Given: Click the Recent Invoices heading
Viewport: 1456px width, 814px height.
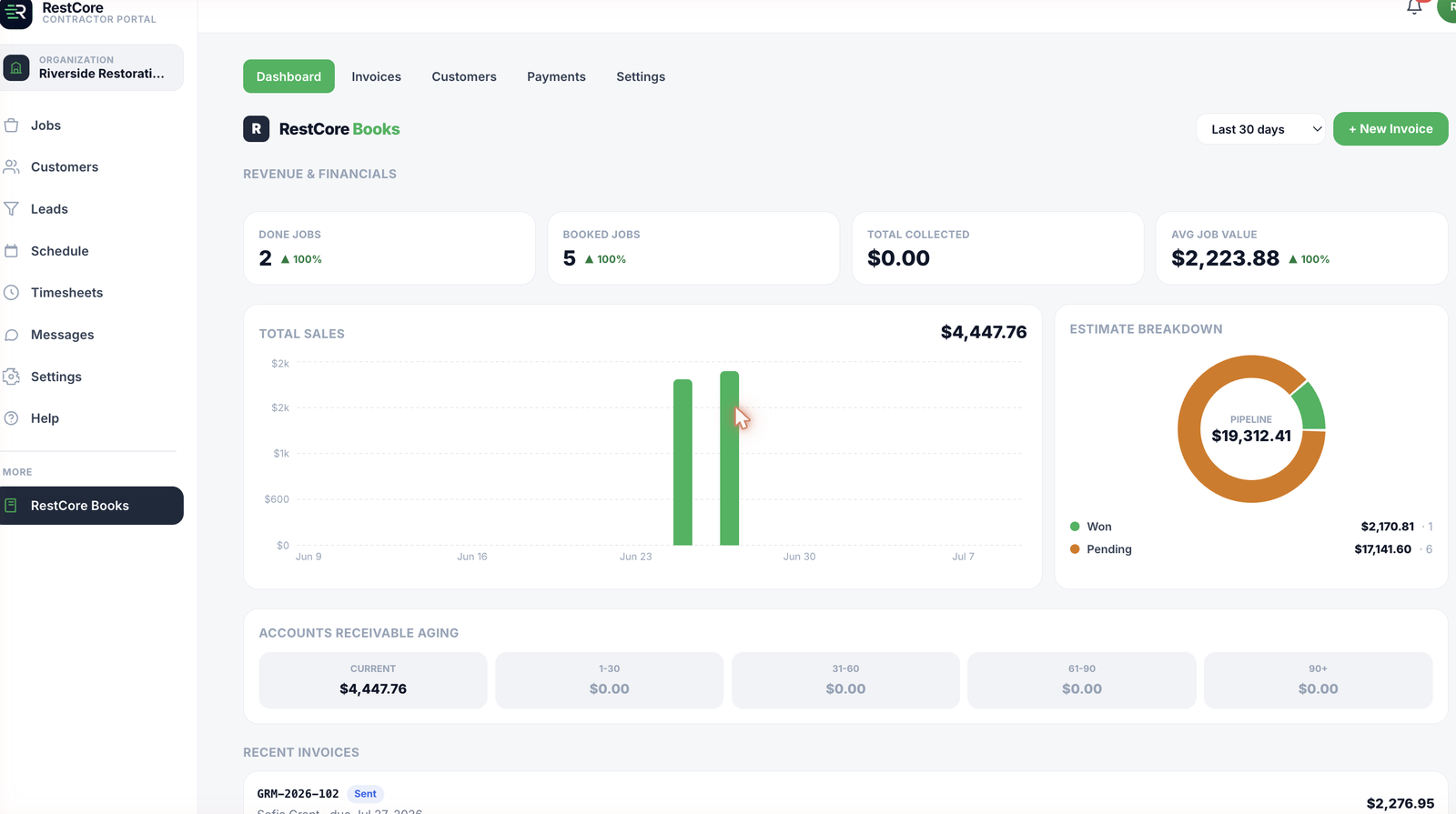Looking at the screenshot, I should (x=301, y=752).
